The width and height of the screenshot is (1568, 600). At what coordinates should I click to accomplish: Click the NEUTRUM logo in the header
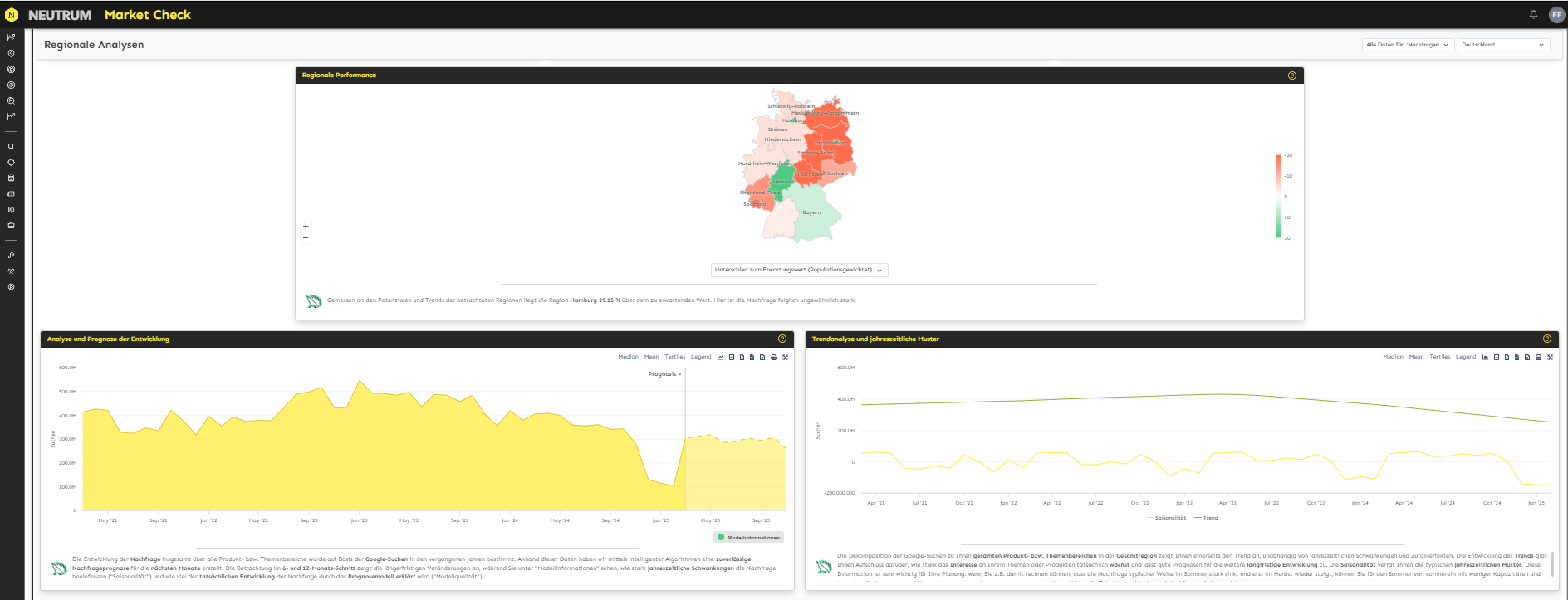[x=60, y=15]
